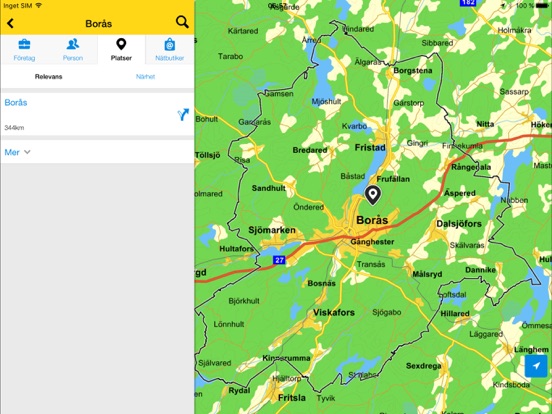Tap the Wi-Fi status icon
The width and height of the screenshot is (552, 414).
click(x=39, y=6)
